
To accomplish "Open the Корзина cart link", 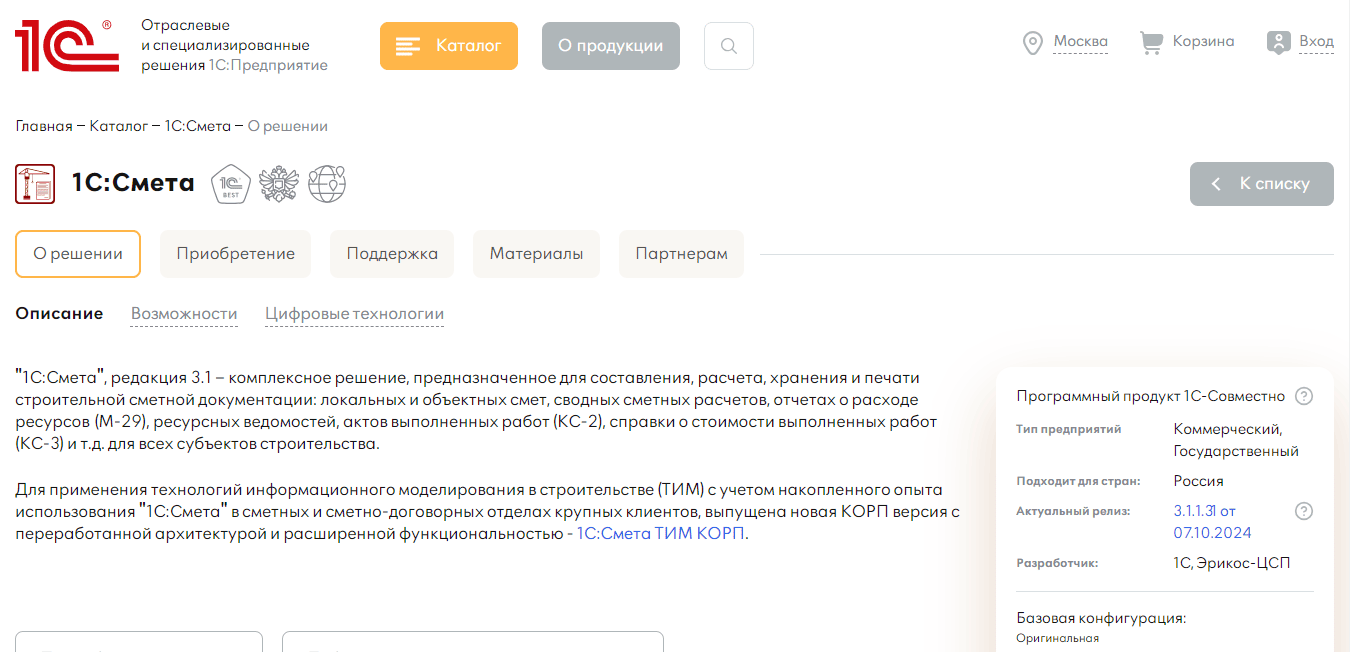I will [x=1204, y=42].
